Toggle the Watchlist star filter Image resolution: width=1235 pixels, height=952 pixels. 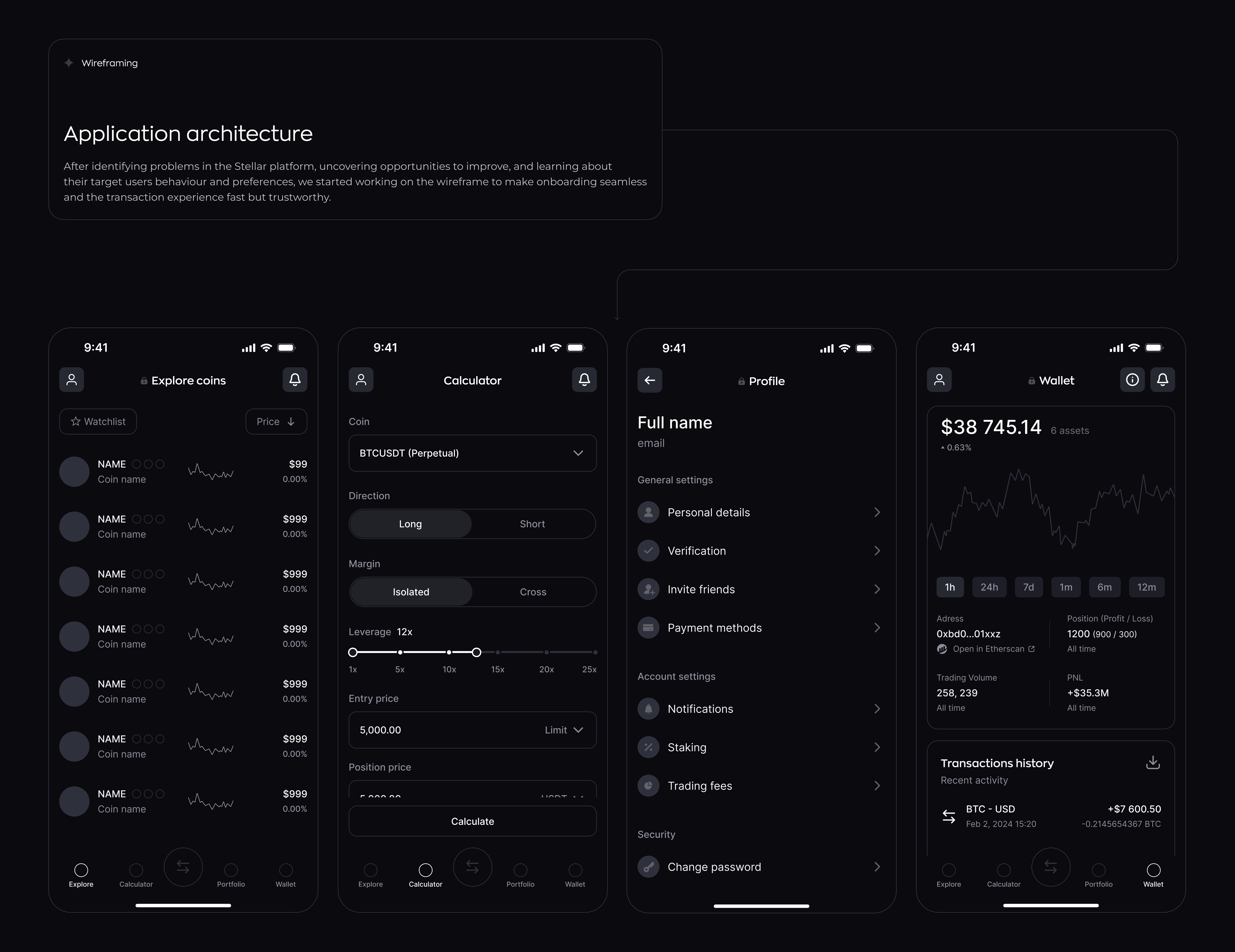(98, 422)
